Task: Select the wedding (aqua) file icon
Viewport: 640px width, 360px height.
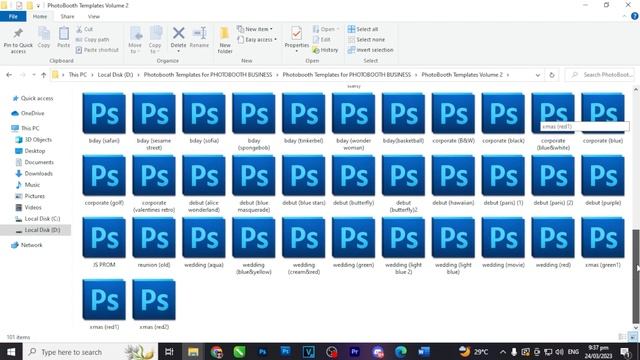Action: pos(204,238)
